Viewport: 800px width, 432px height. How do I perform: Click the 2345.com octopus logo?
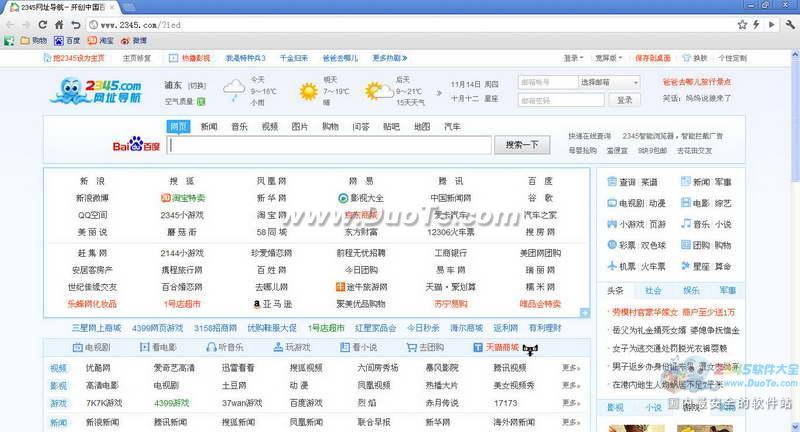[x=96, y=90]
